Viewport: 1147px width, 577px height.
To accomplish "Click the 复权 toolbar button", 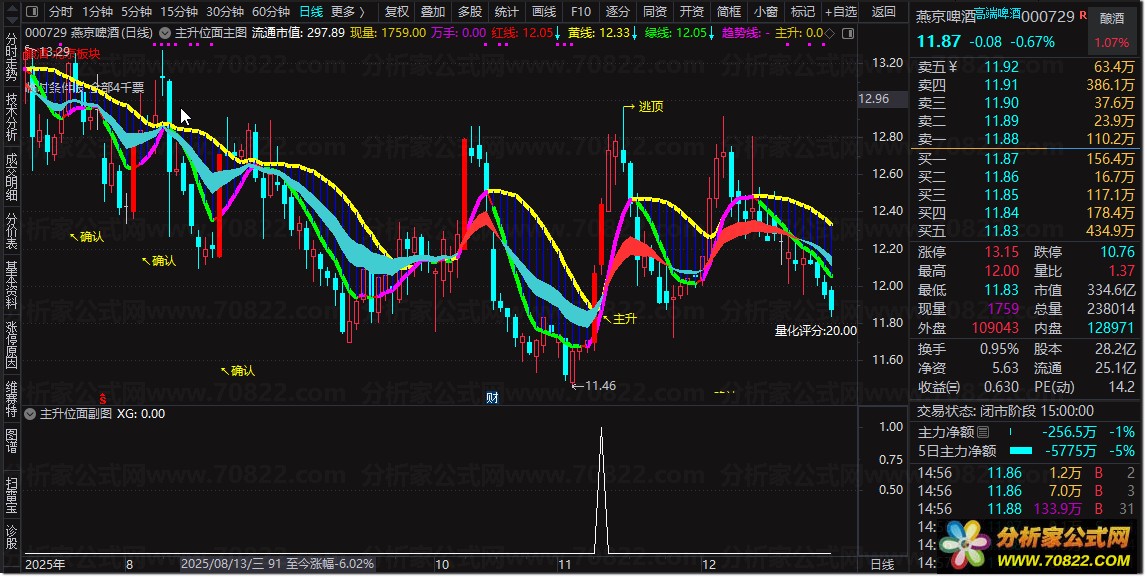I will (396, 12).
